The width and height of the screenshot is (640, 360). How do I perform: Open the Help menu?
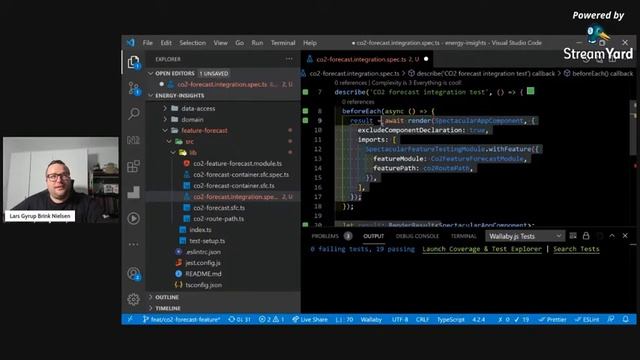[310, 42]
